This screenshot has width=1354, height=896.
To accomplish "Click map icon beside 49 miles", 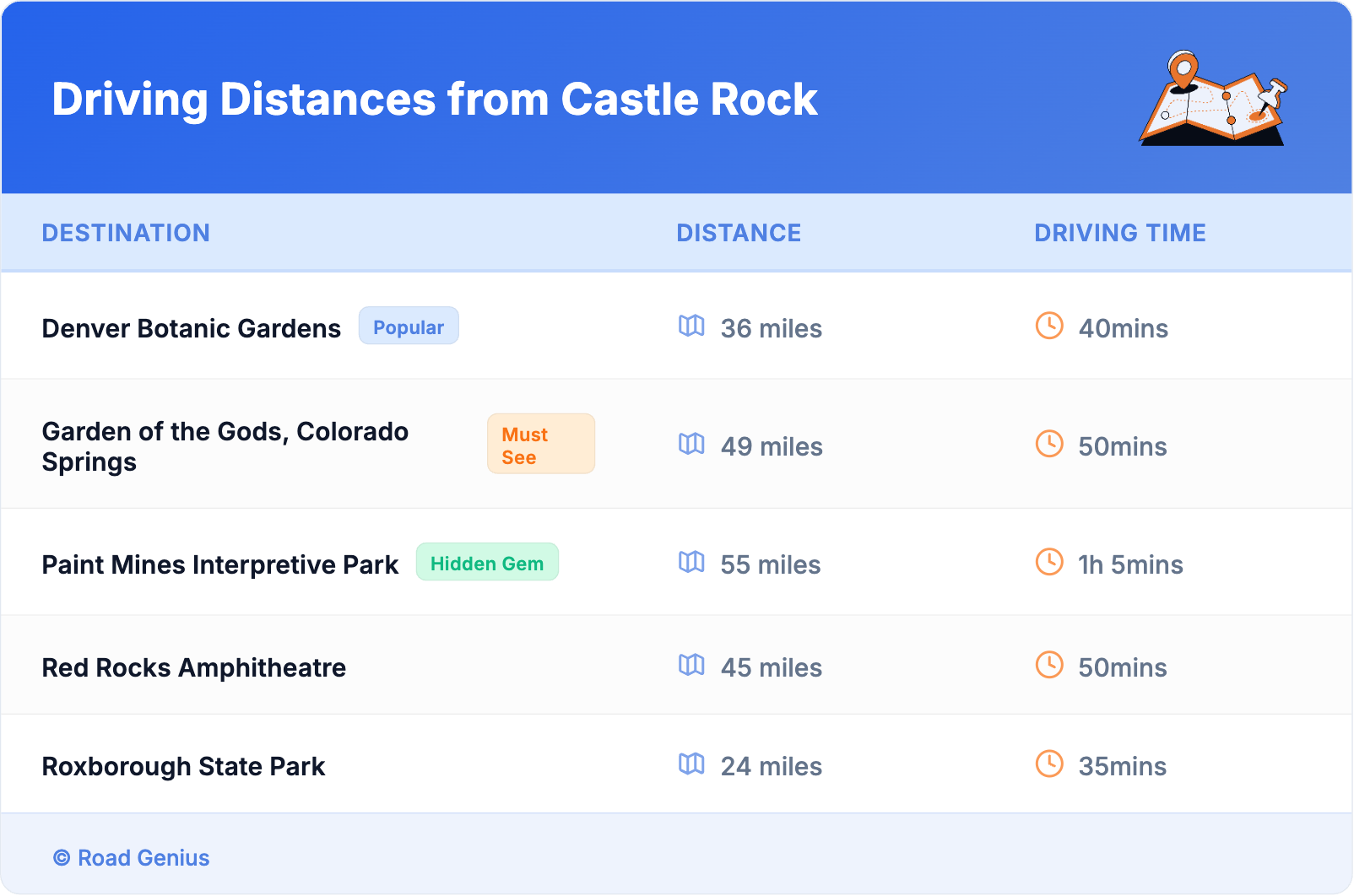I will click(691, 444).
